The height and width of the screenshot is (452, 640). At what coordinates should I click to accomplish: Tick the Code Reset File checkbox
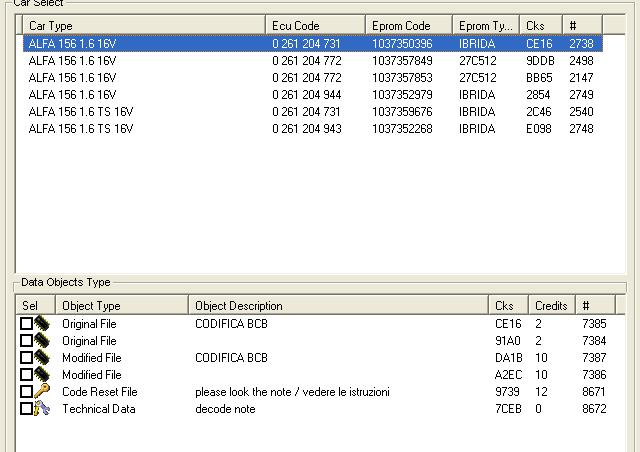26,392
